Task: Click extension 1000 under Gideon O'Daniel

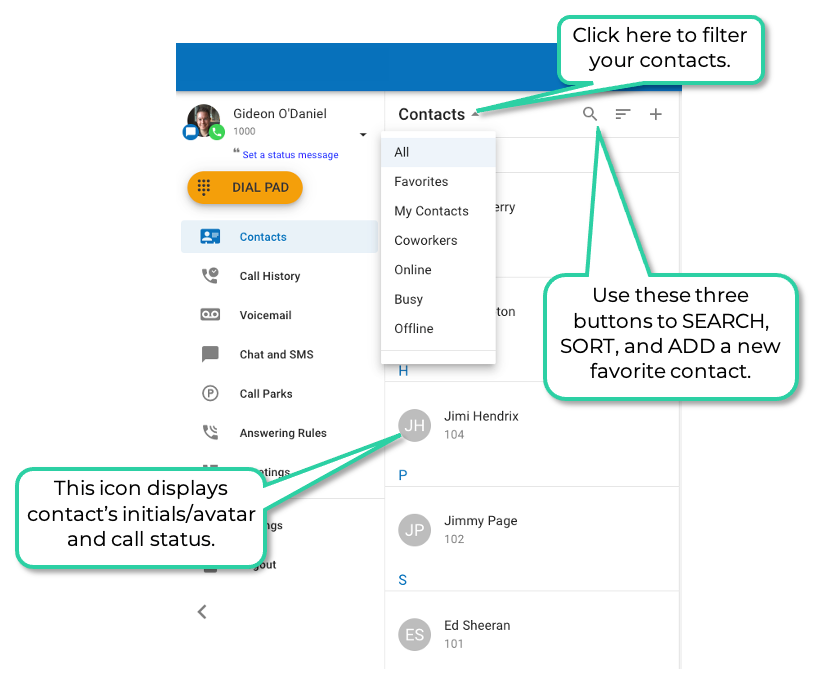Action: click(244, 131)
